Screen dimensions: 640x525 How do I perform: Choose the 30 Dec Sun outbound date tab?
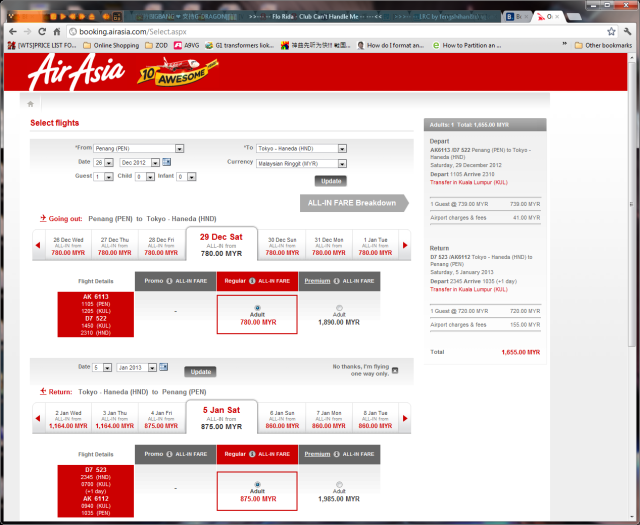coord(282,245)
